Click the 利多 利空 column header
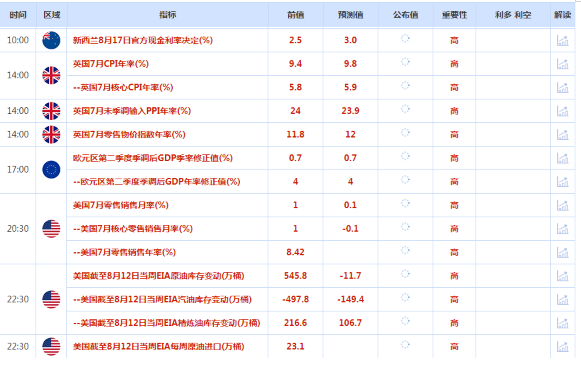581x368 pixels. (513, 15)
